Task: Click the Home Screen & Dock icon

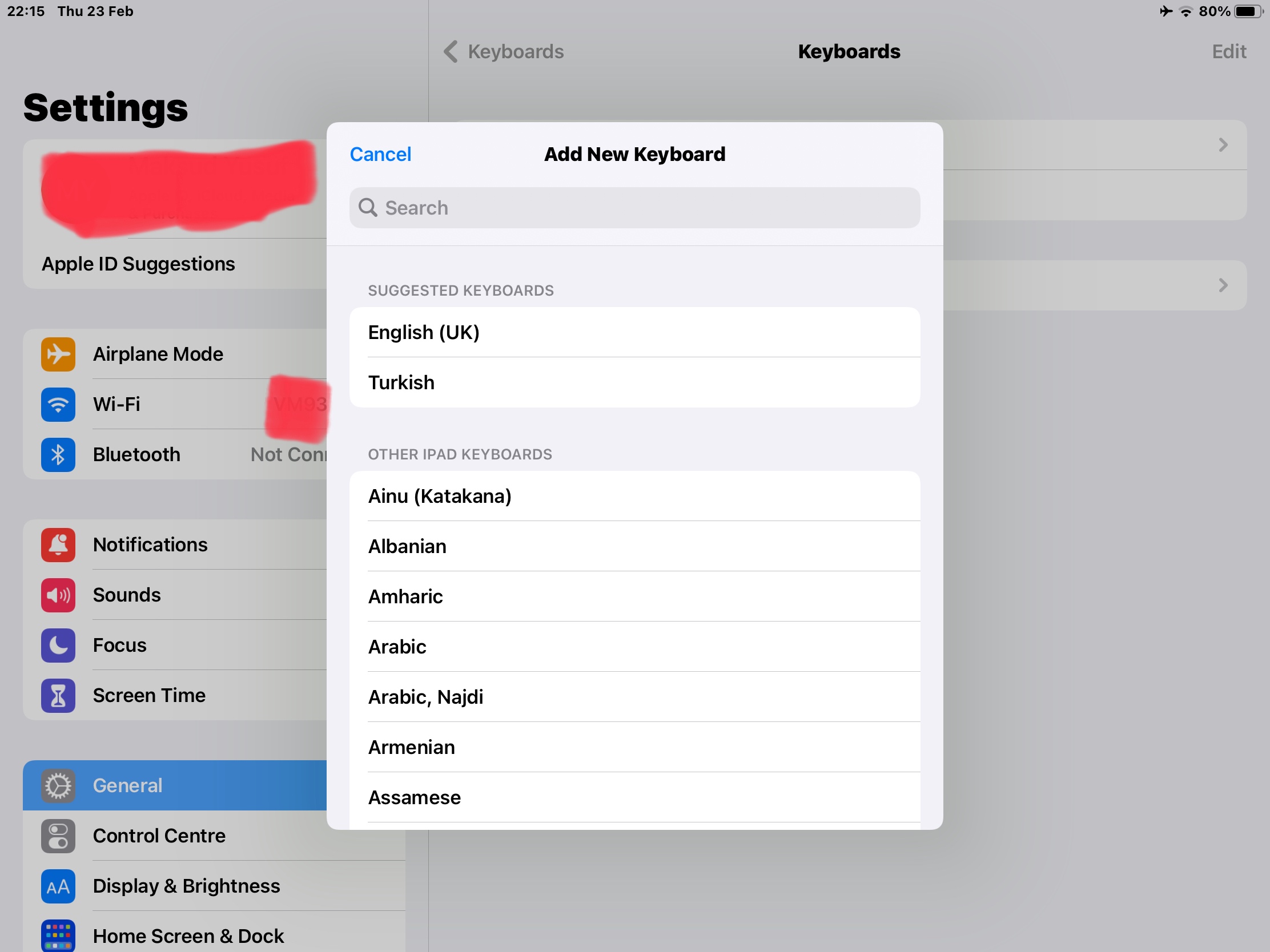Action: point(58,935)
